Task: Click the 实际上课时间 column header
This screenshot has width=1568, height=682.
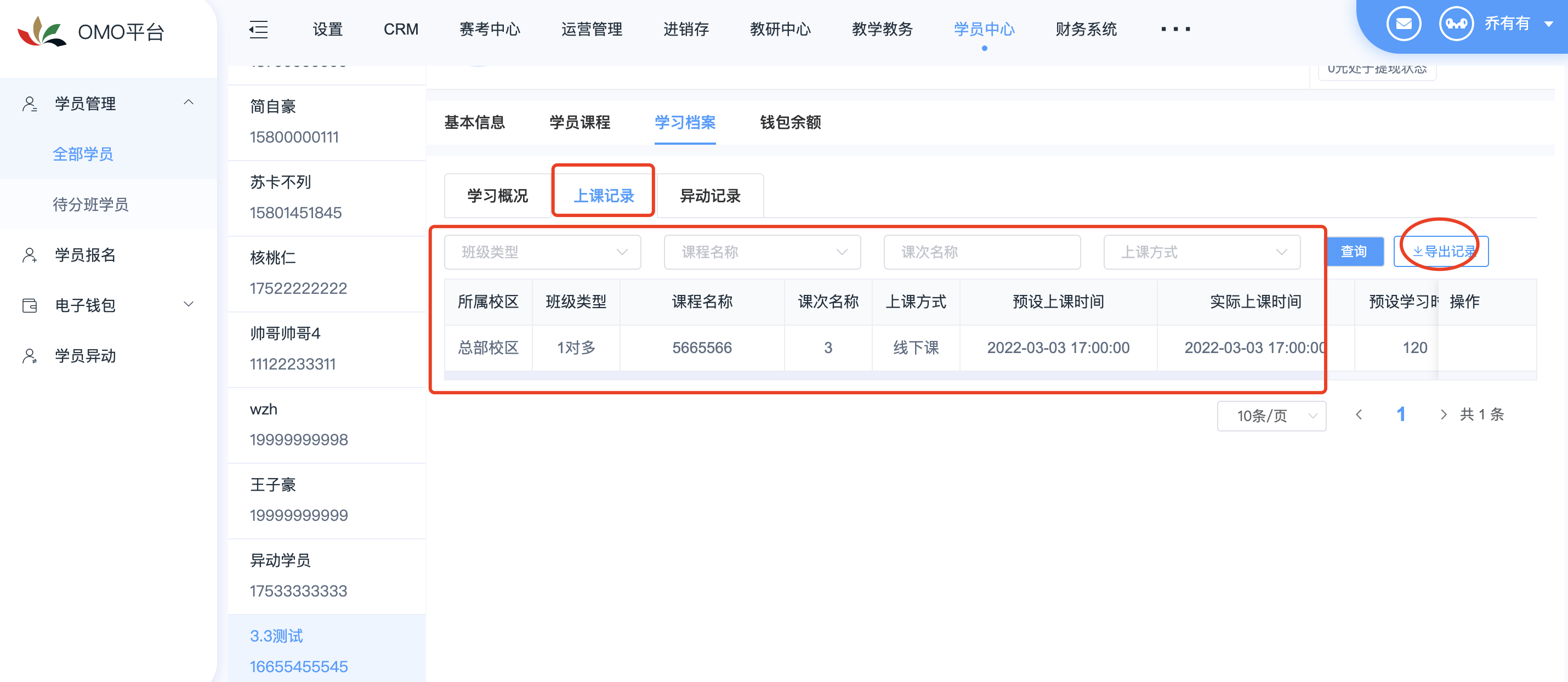Action: point(1255,302)
